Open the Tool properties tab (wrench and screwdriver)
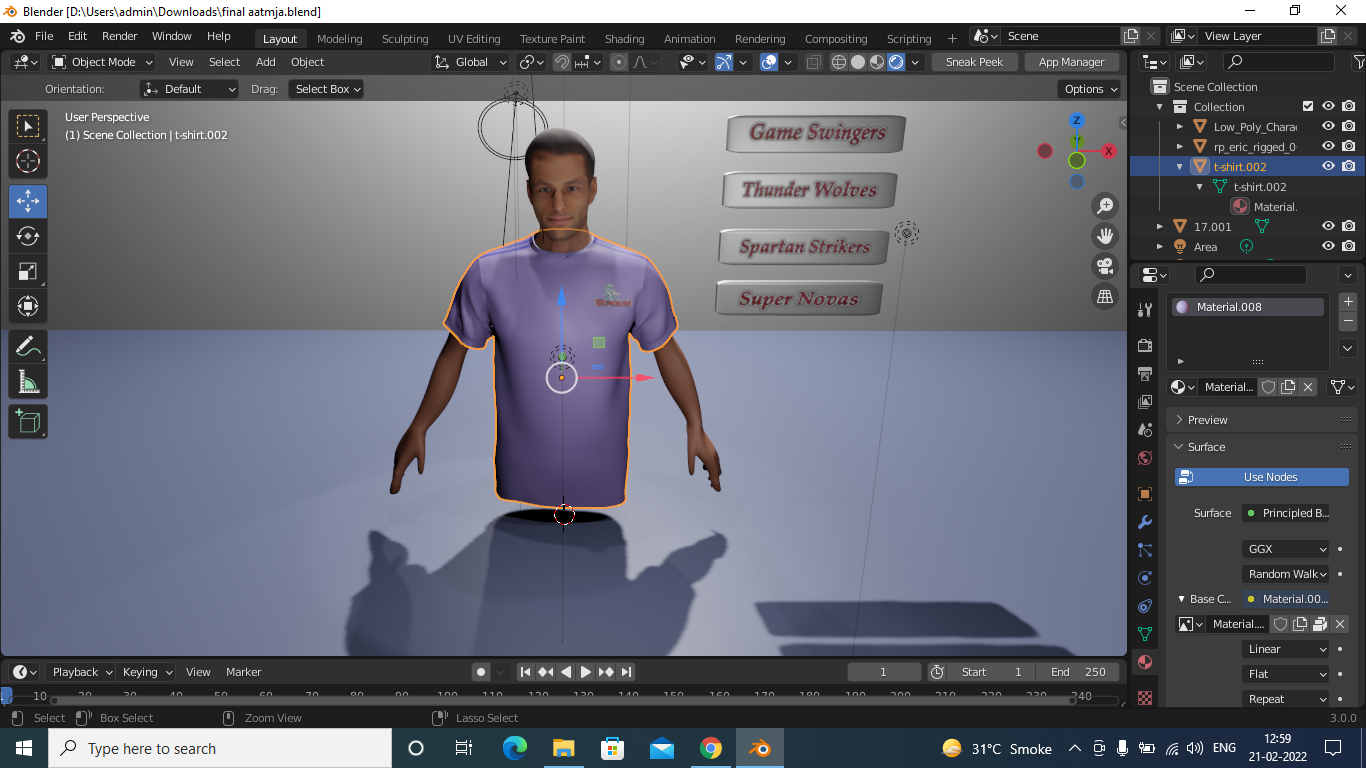 click(1145, 310)
